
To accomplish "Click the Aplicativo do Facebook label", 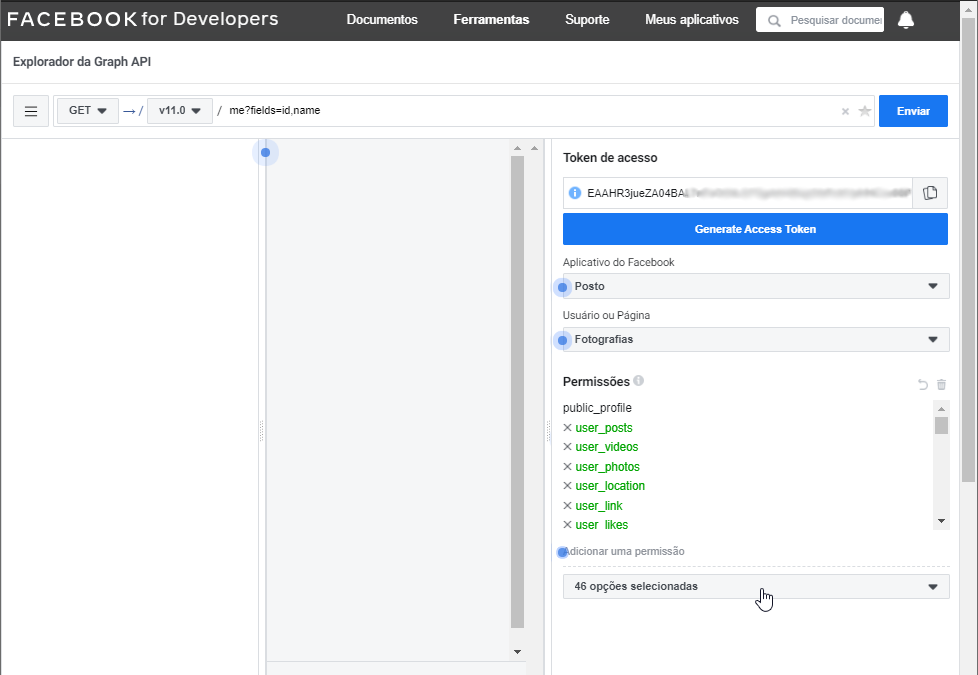I will (618, 263).
